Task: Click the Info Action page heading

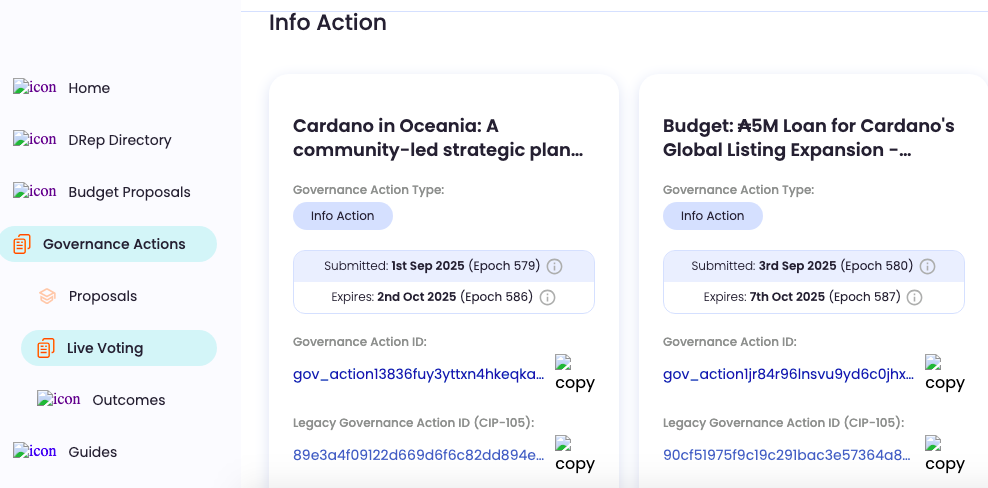Action: click(x=328, y=23)
